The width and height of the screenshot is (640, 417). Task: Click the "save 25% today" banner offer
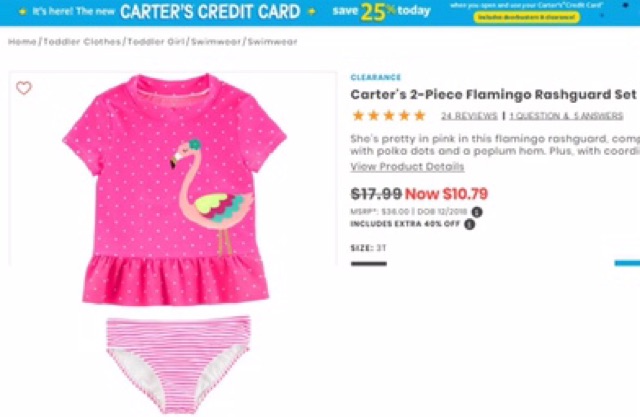pyautogui.click(x=381, y=12)
